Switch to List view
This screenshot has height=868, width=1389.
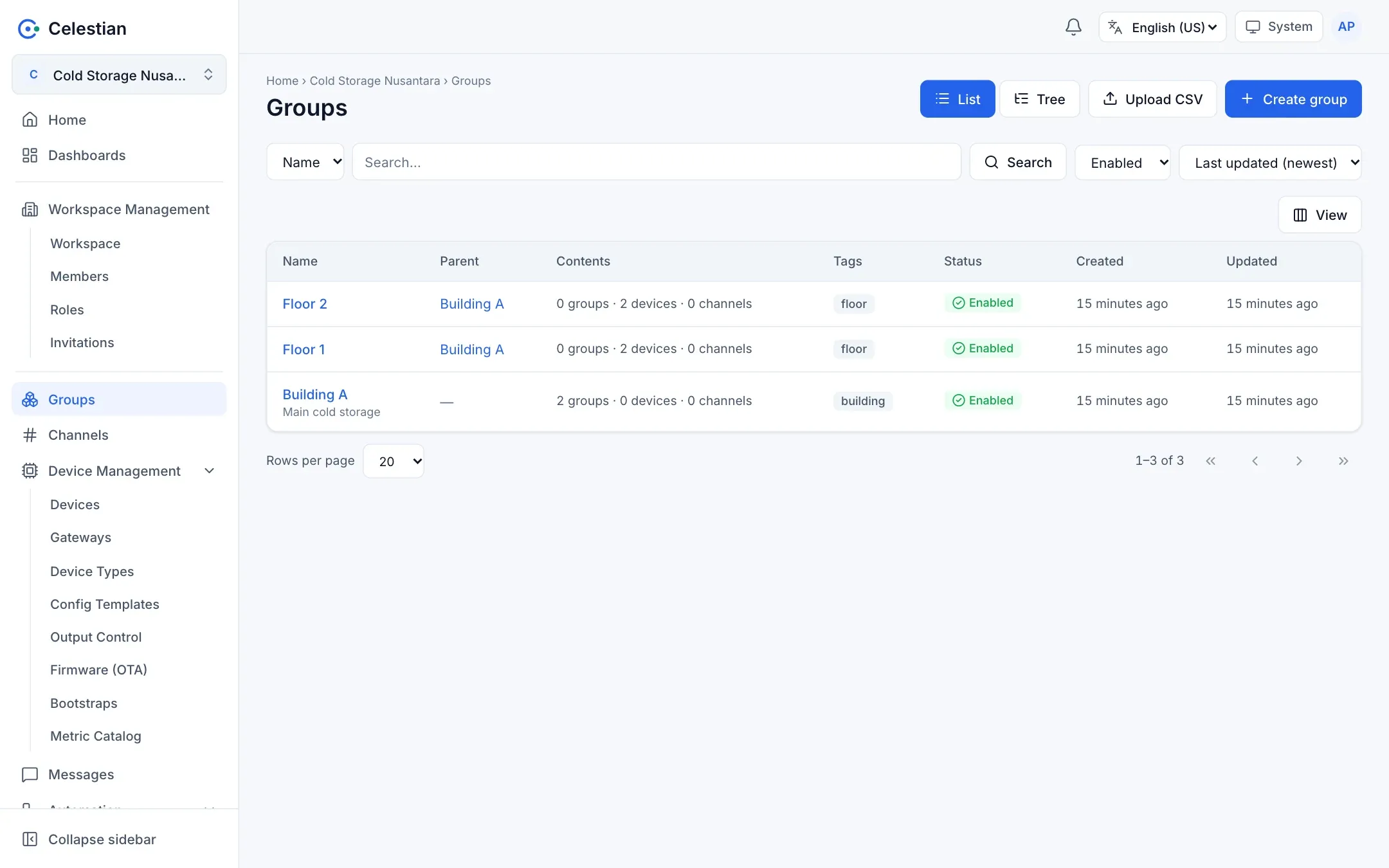(958, 99)
